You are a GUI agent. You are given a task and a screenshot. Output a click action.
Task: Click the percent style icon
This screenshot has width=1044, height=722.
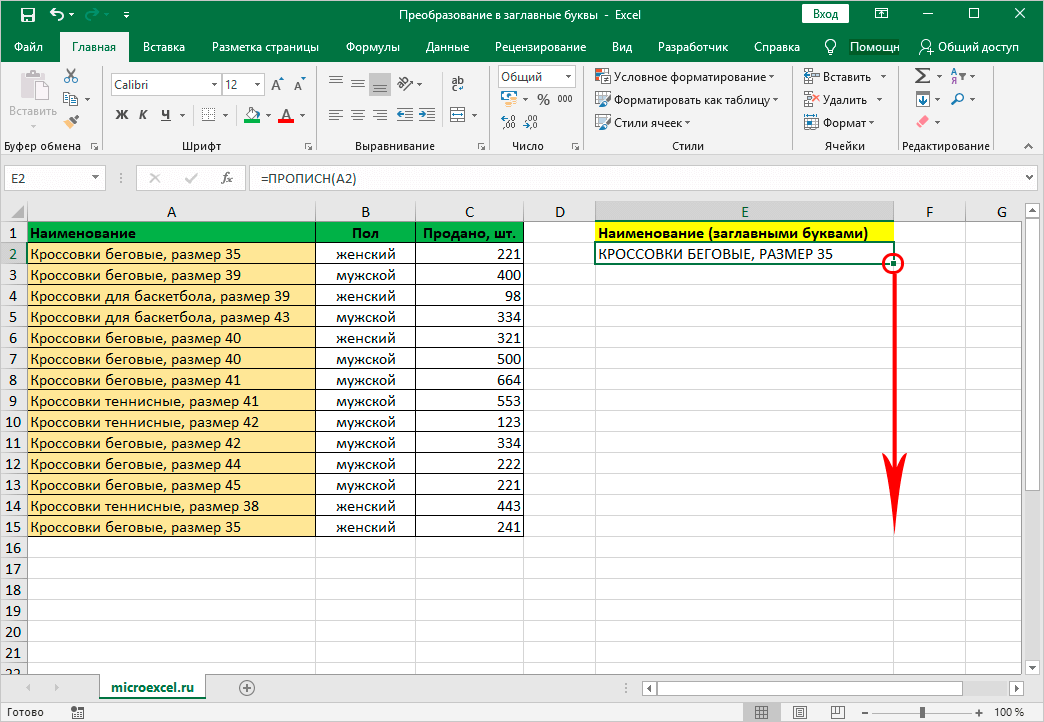[x=543, y=99]
